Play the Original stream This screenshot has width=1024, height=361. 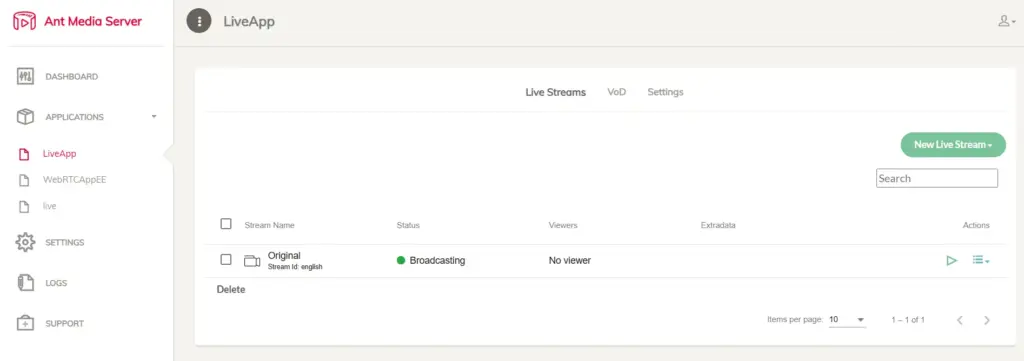pos(952,260)
